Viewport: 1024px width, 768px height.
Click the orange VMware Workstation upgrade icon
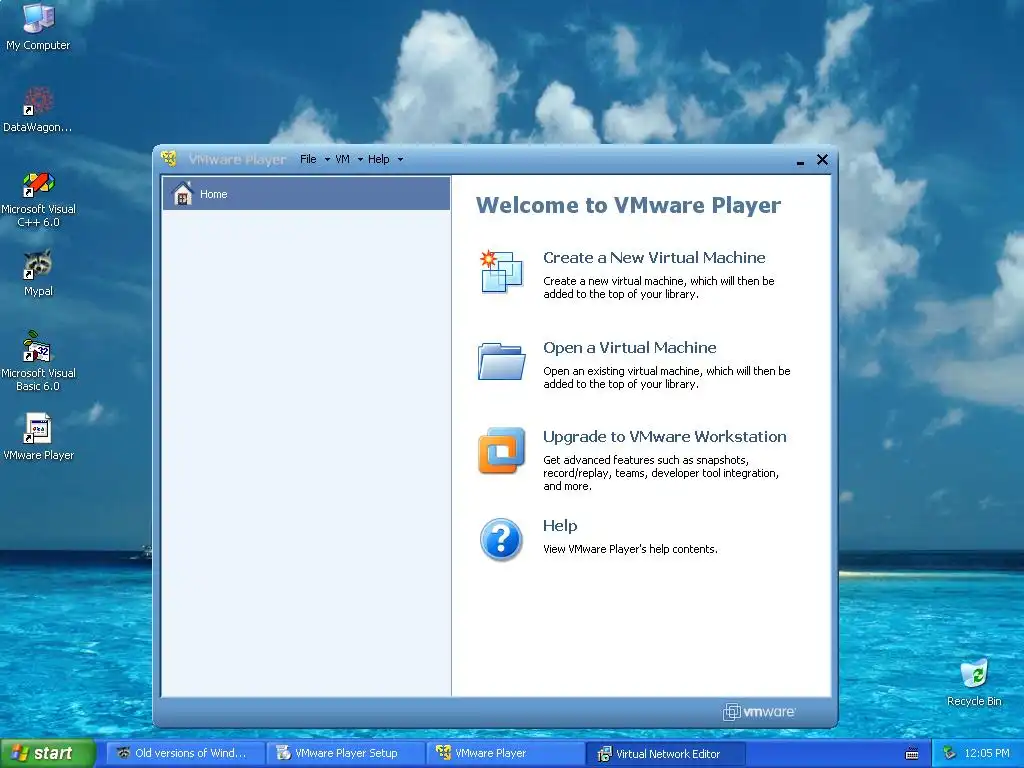click(x=501, y=450)
